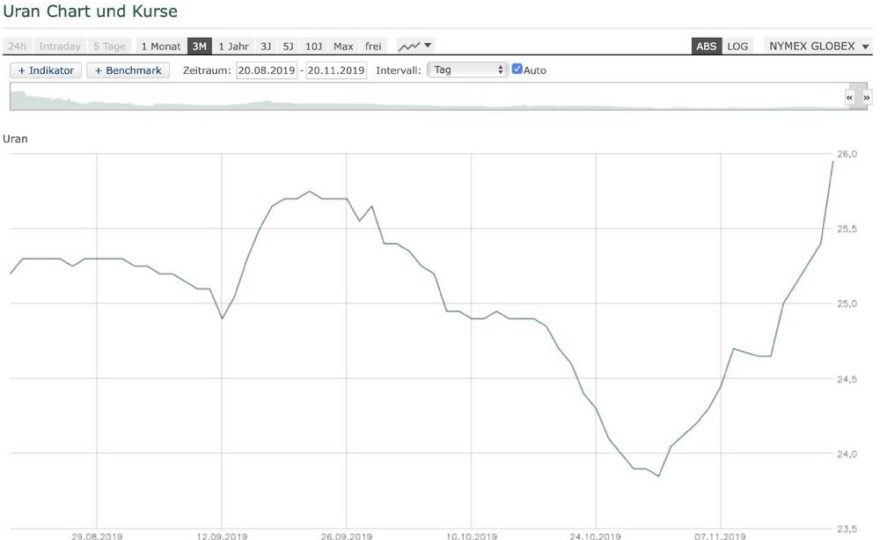
Task: Open the chart type line icon dropdown
Action: (415, 46)
